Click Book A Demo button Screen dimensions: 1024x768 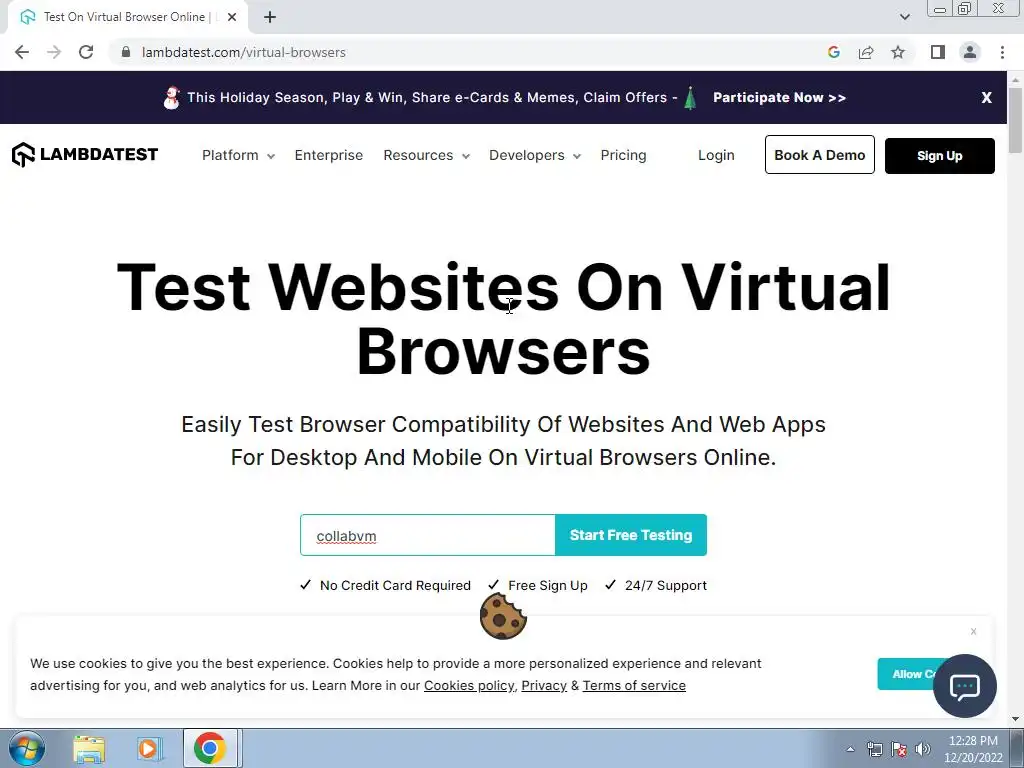[820, 155]
